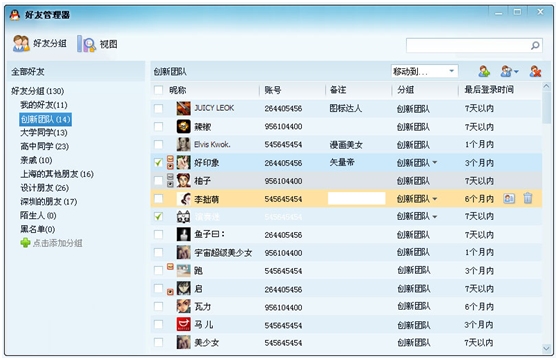Select 设计朋友 (26) group
Viewport: 558px width, 360px height.
point(44,188)
